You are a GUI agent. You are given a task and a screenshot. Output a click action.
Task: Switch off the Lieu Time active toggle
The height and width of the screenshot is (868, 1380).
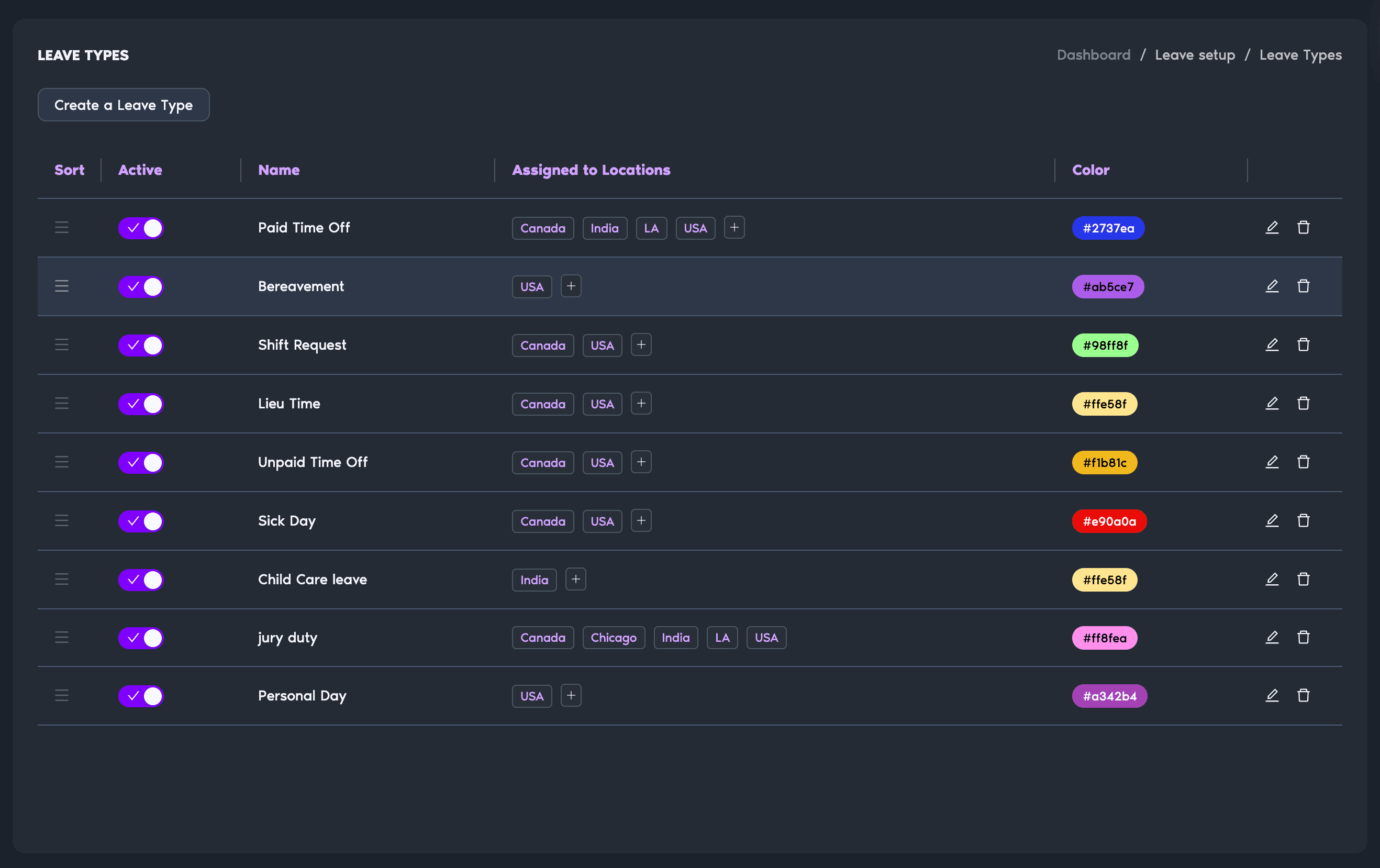[x=141, y=404]
